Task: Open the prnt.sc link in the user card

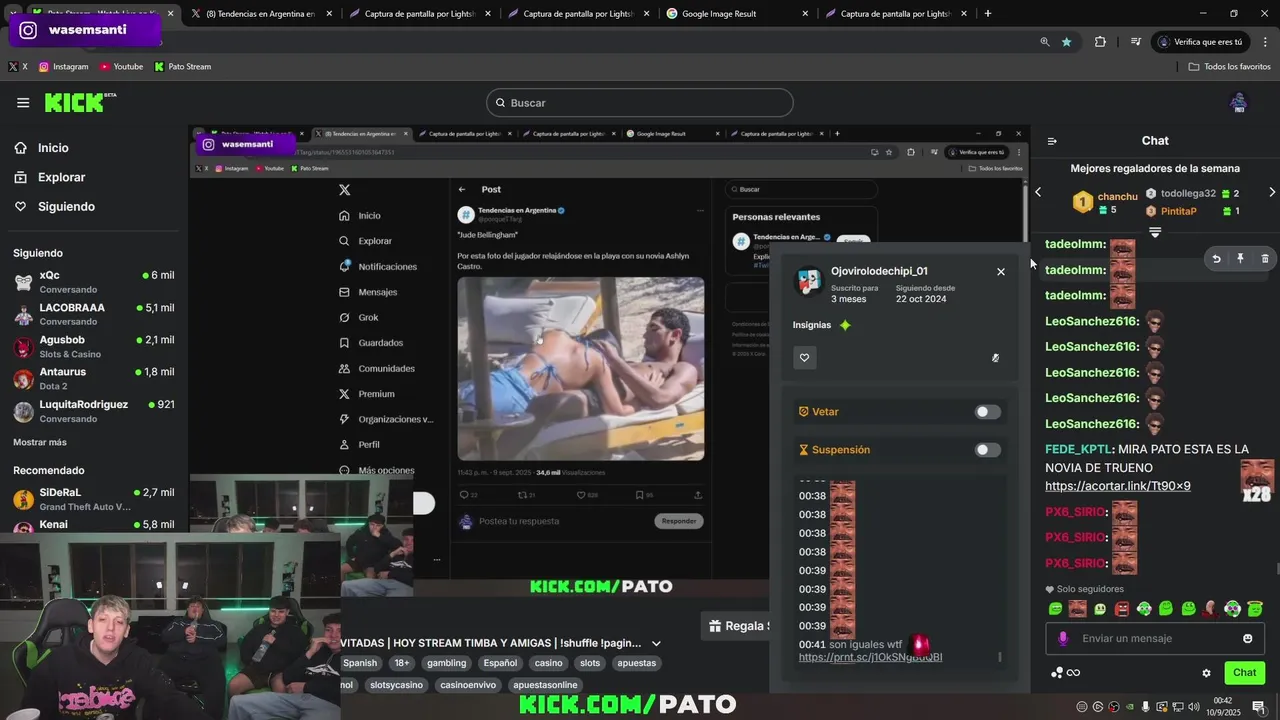Action: click(x=870, y=657)
